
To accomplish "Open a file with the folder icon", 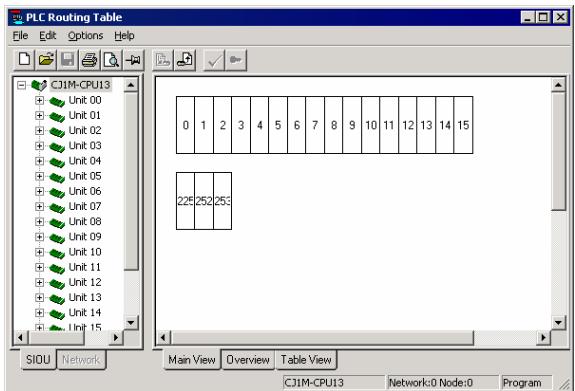I will pos(46,59).
